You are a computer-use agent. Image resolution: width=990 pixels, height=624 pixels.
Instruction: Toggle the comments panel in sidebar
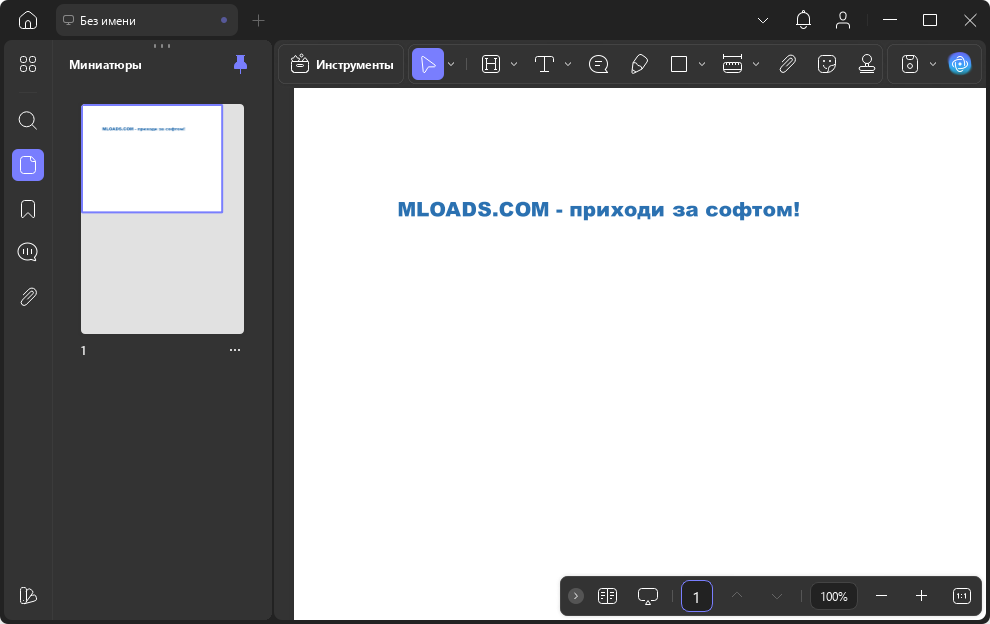[28, 252]
